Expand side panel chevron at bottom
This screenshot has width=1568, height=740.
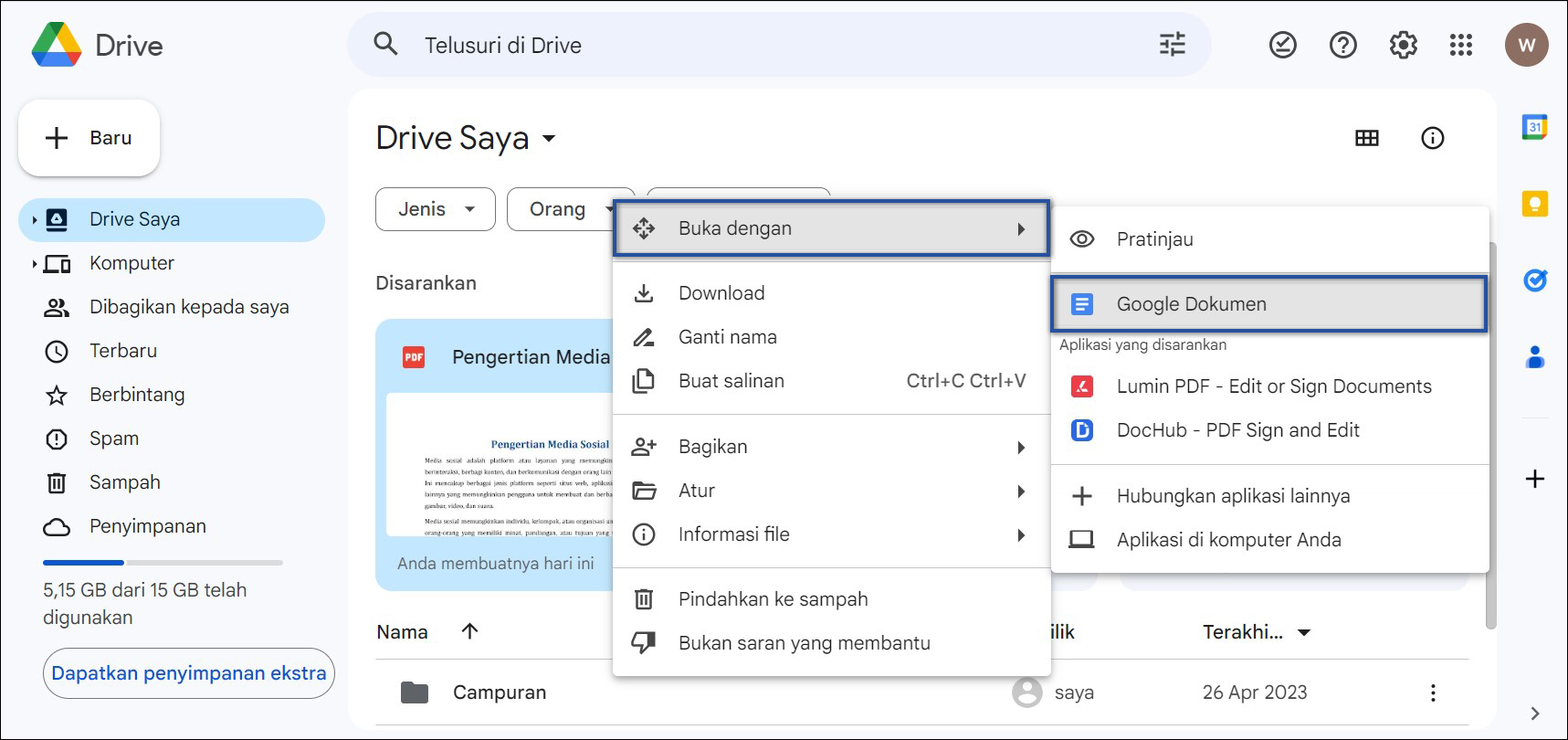pyautogui.click(x=1535, y=714)
